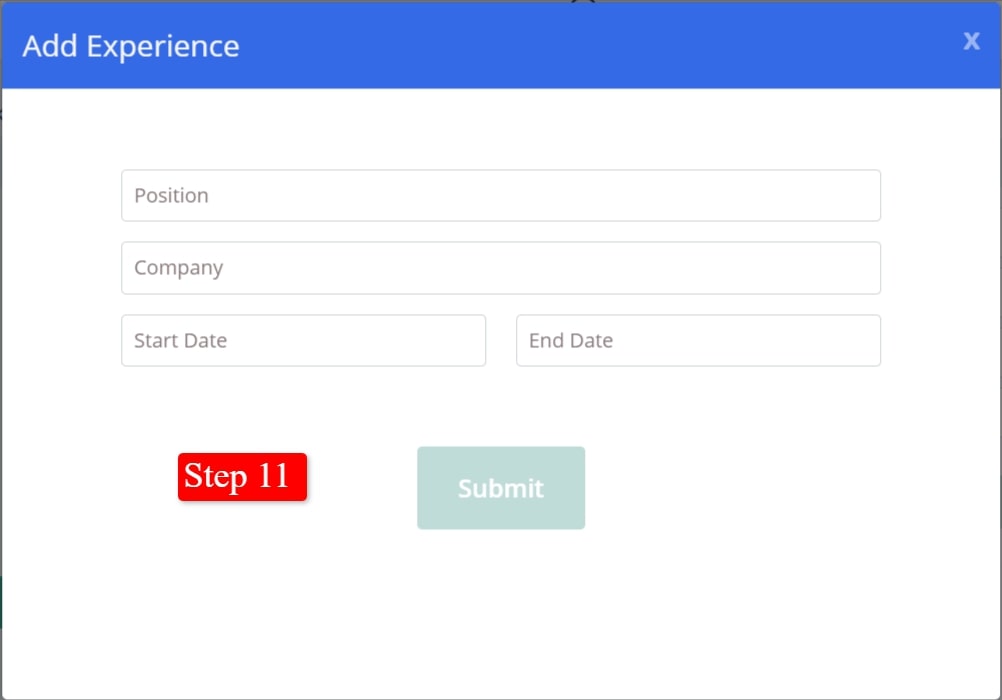This screenshot has height=700, width=1002.
Task: Open the End Date entry box
Action: [698, 340]
